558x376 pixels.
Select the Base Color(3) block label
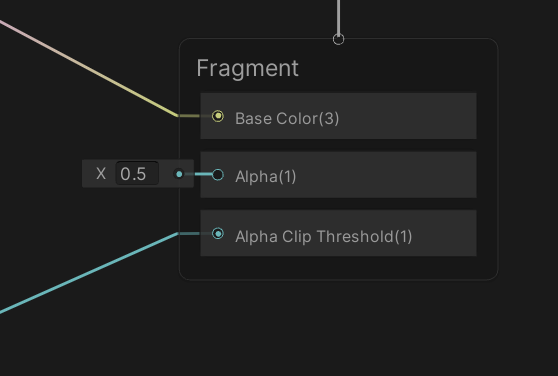tap(287, 118)
